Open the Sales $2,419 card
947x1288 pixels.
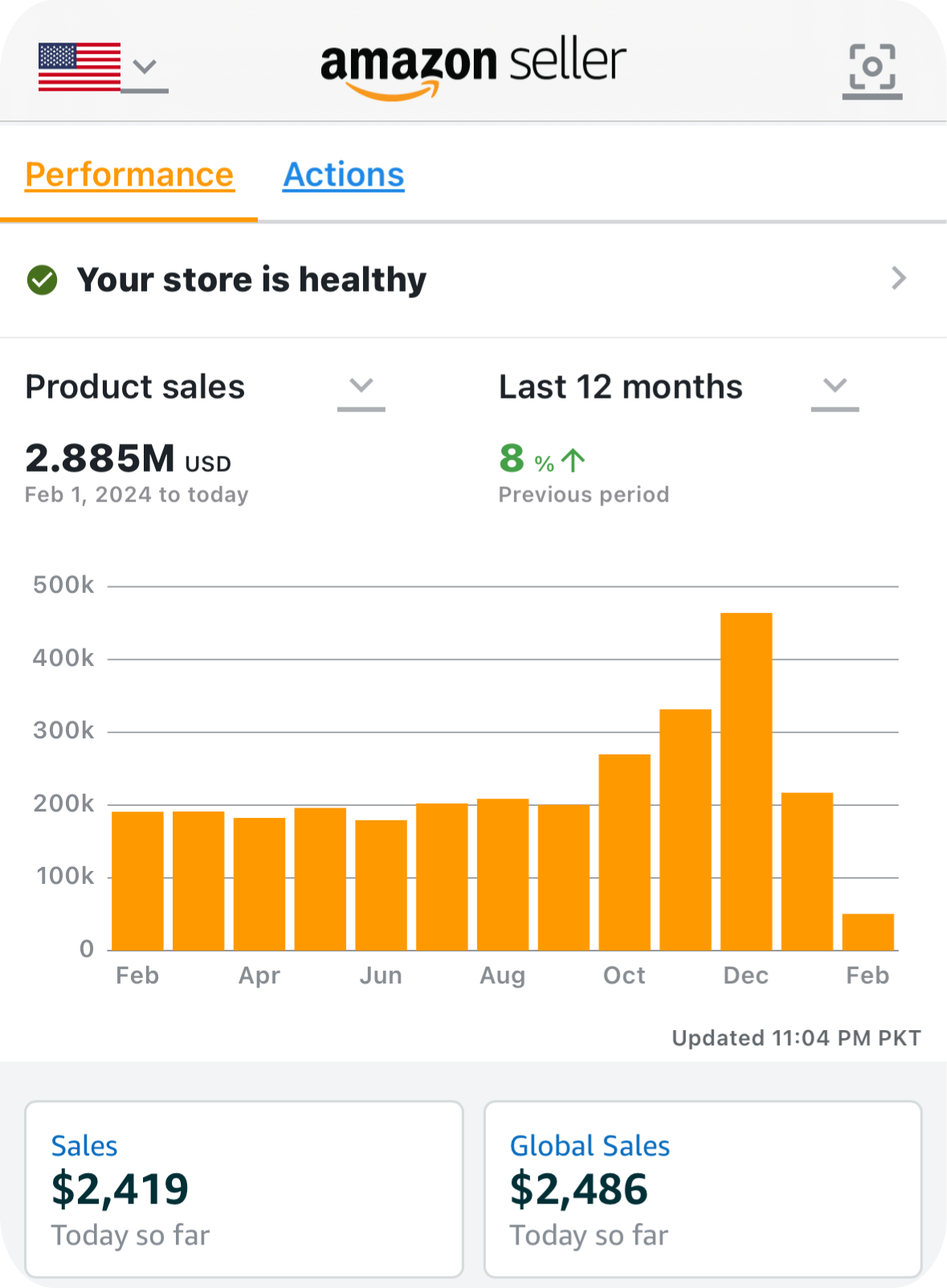click(244, 1189)
